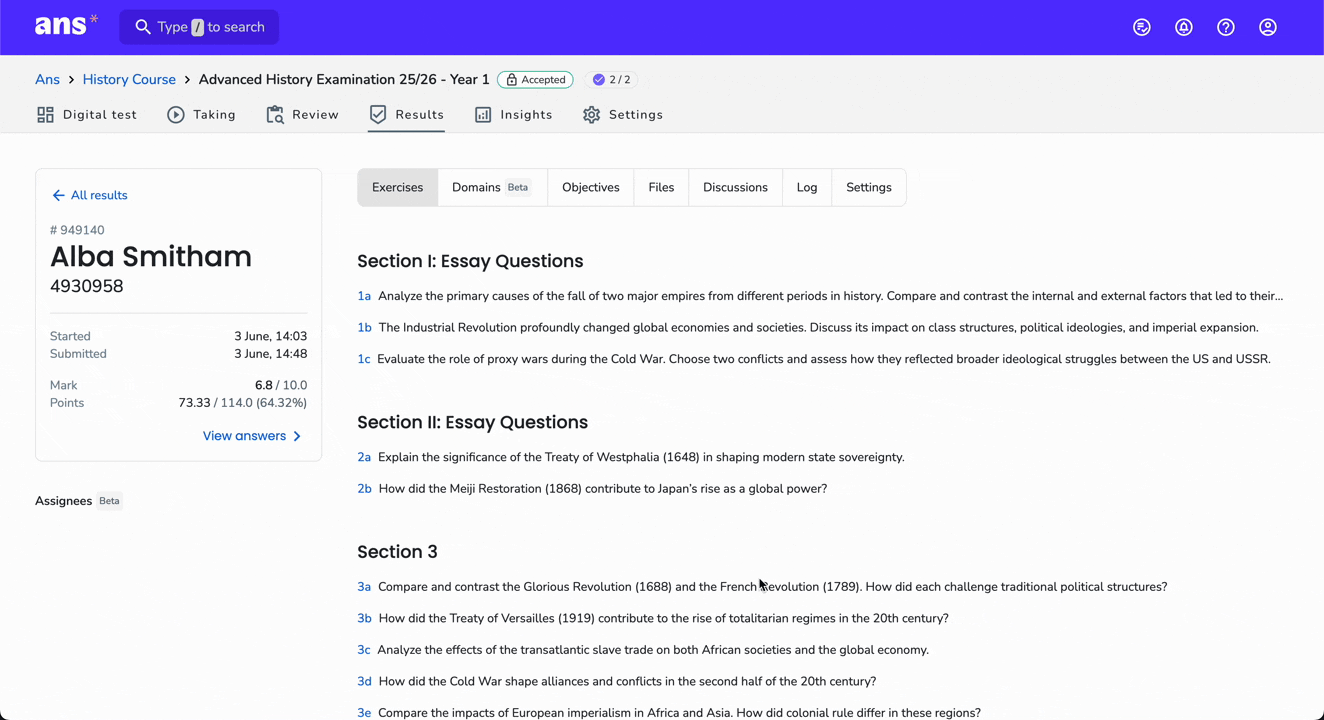Open question 1c about Cold War proxy wars
The height and width of the screenshot is (720, 1324).
click(x=814, y=359)
